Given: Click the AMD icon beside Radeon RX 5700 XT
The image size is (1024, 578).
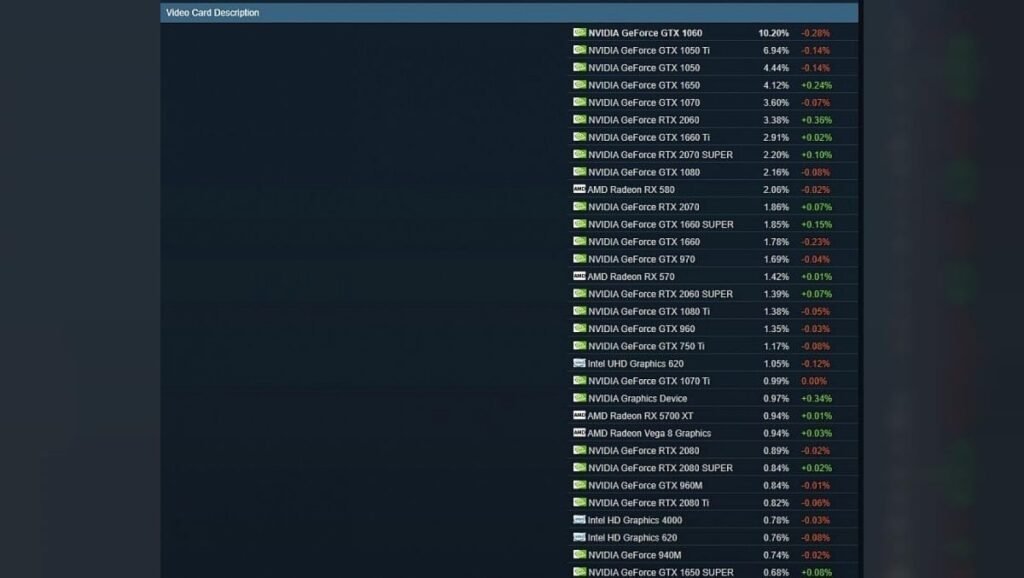Looking at the screenshot, I should tap(579, 415).
